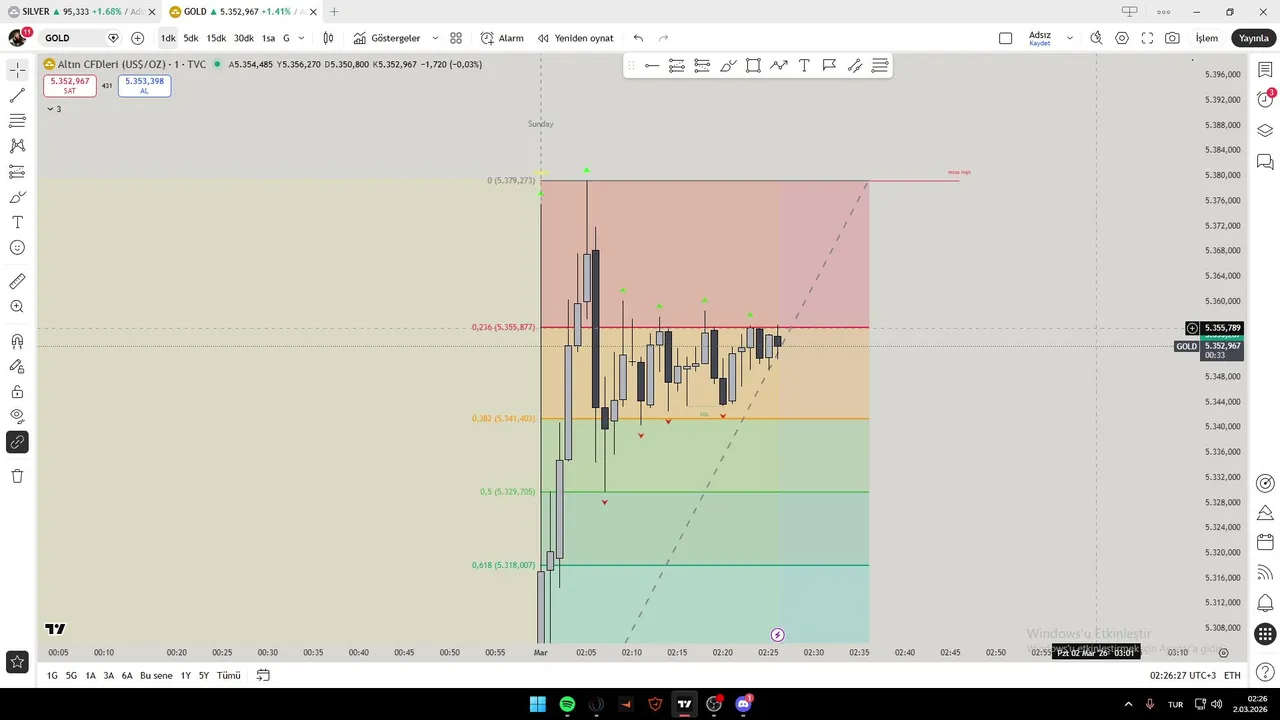Enter fullscreen mode
The width and height of the screenshot is (1280, 720).
(1147, 38)
